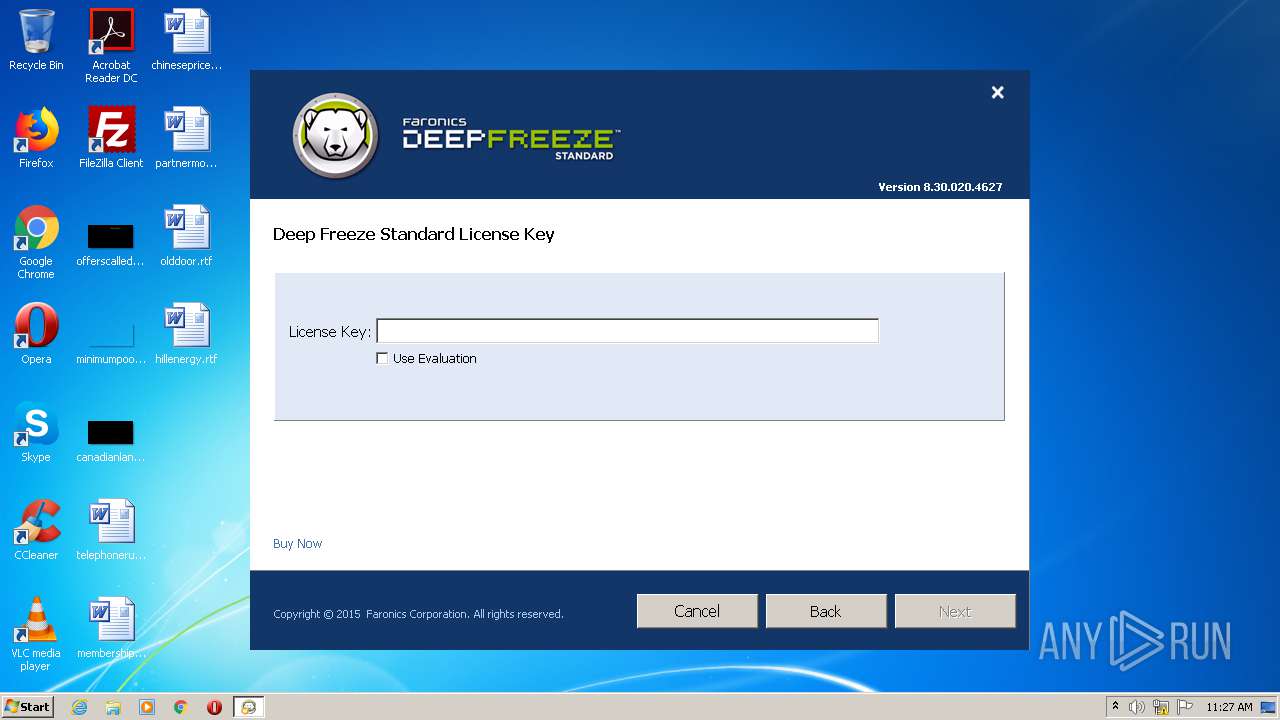Image resolution: width=1280 pixels, height=720 pixels.
Task: Open Windows Explorer folder in taskbar
Action: [113, 707]
